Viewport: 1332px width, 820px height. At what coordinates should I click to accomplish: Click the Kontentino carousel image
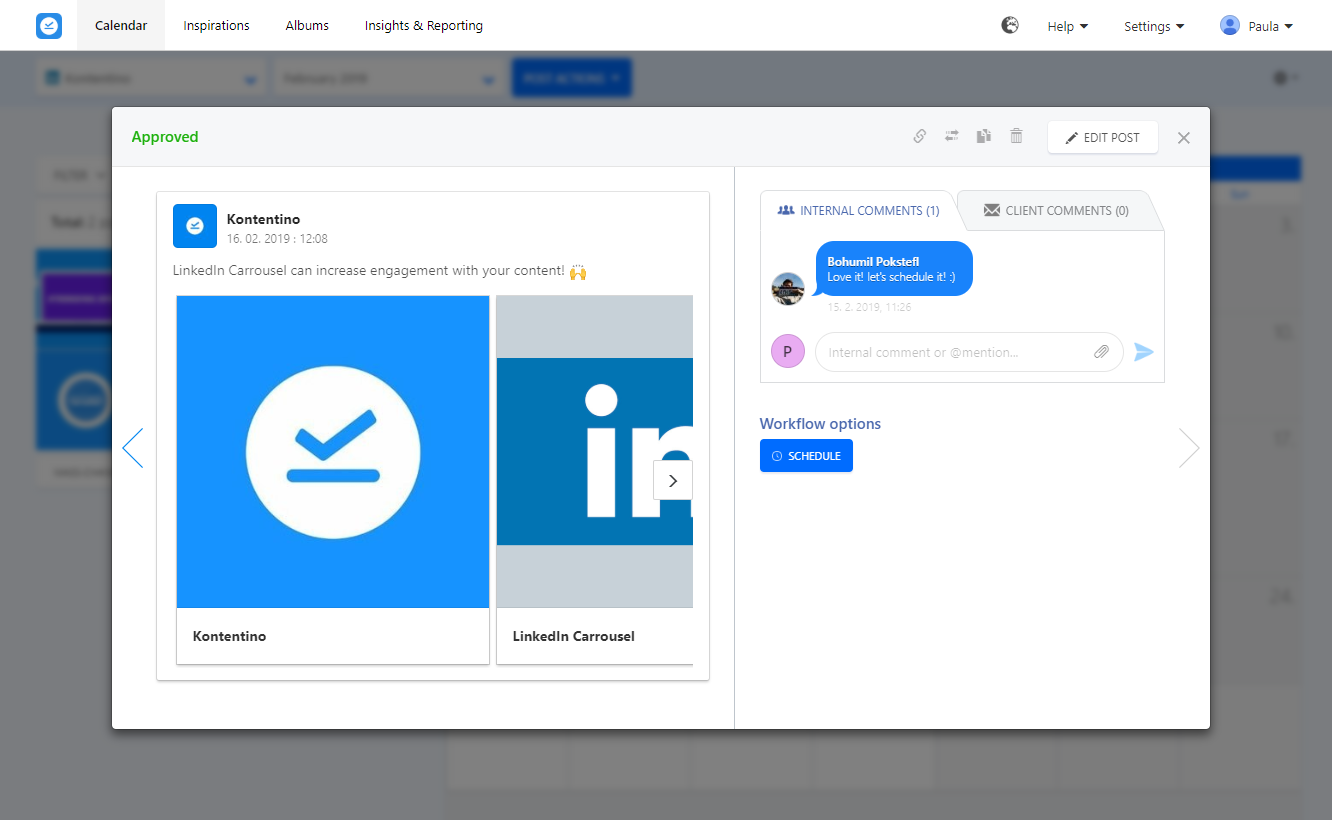333,451
